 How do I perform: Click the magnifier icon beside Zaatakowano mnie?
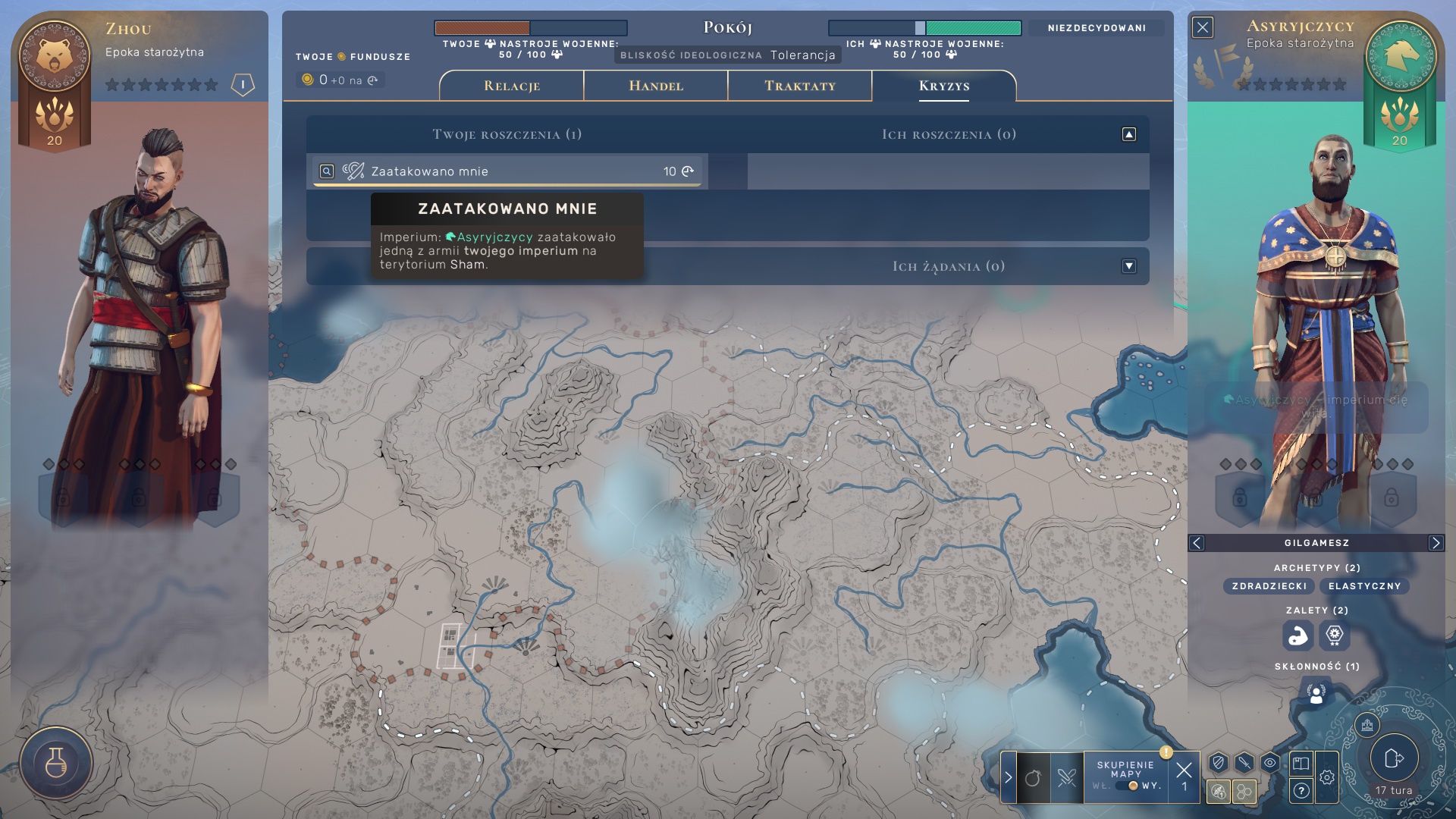[x=327, y=171]
